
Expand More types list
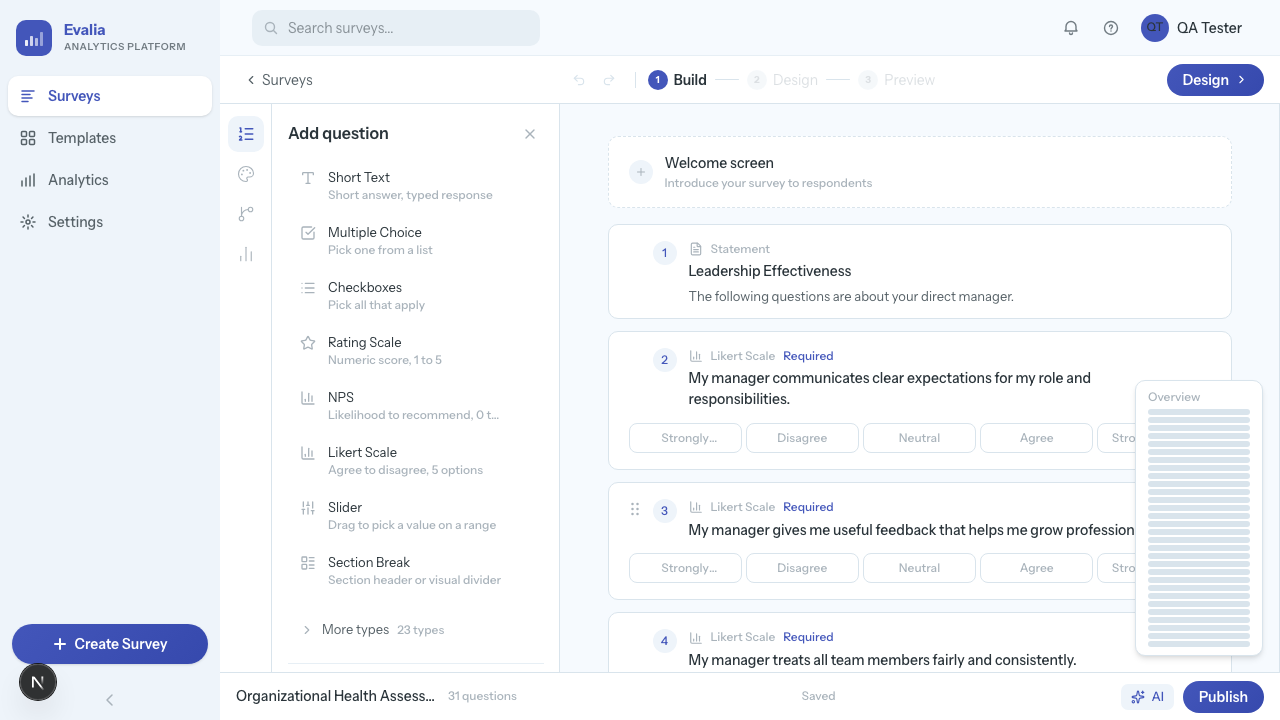416,630
